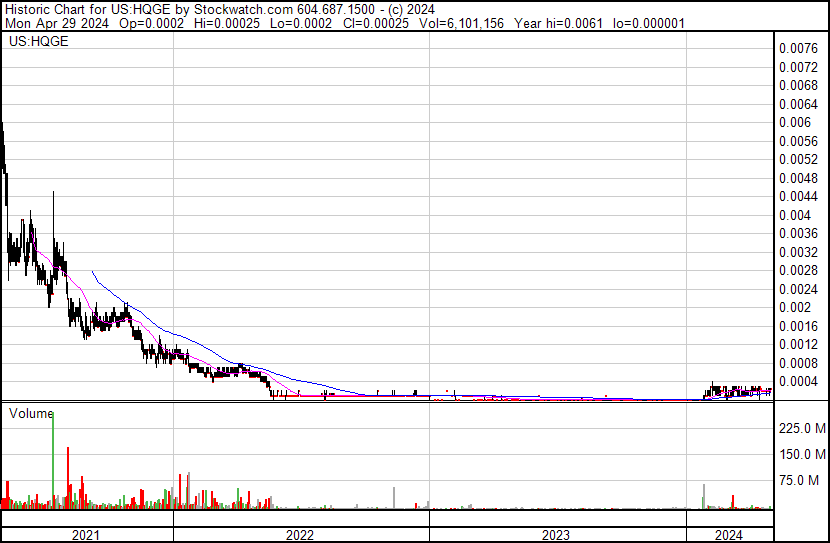Click the 0.002 price axis label

[x=795, y=307]
